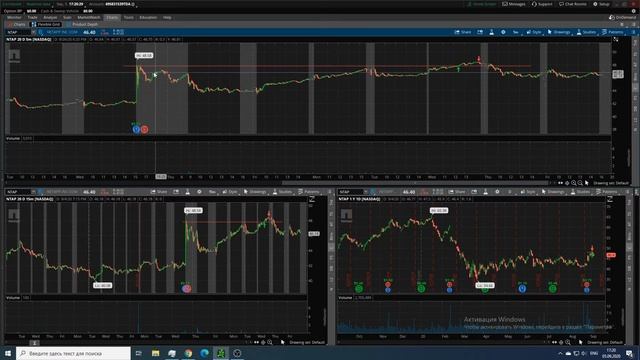
Task: Select the pointer tool under top chart
Action: click(587, 183)
